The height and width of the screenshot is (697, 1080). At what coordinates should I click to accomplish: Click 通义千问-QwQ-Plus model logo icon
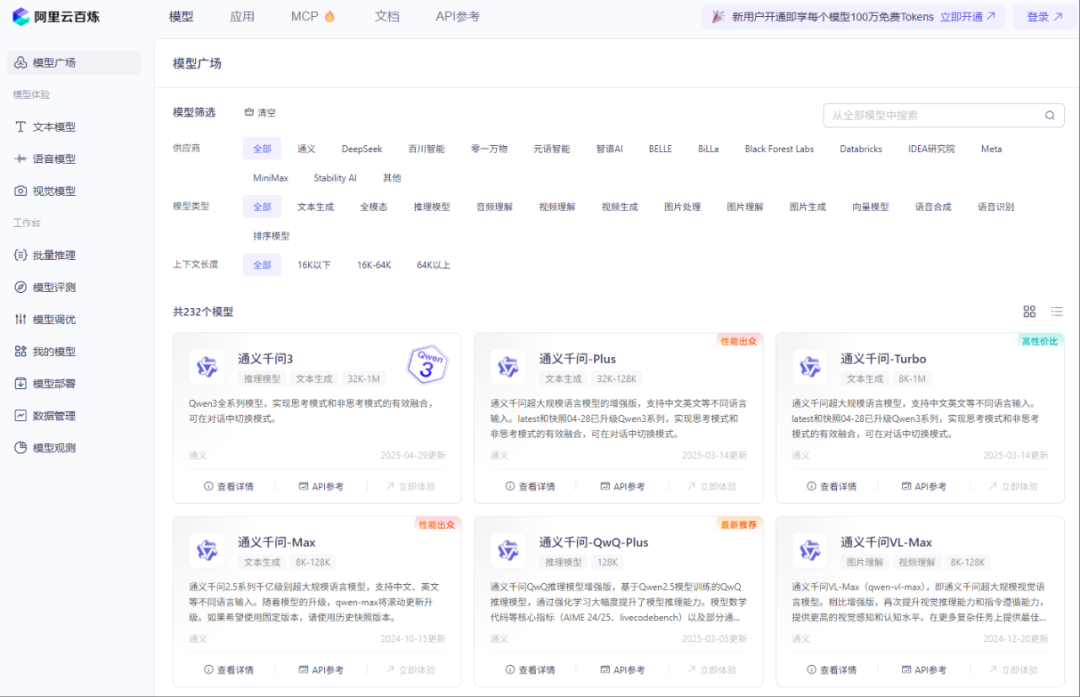[x=508, y=550]
